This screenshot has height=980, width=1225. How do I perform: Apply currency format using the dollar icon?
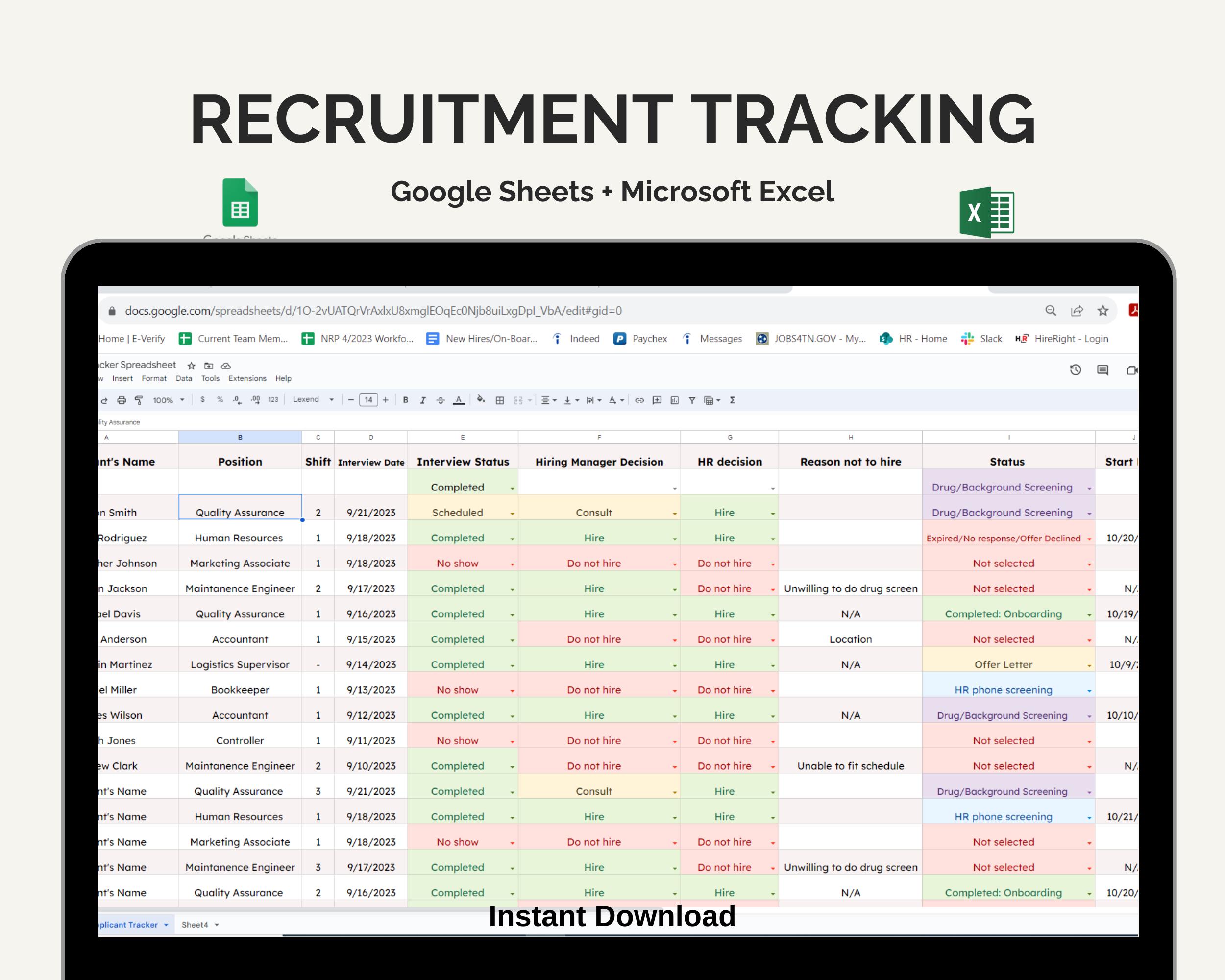coord(202,400)
